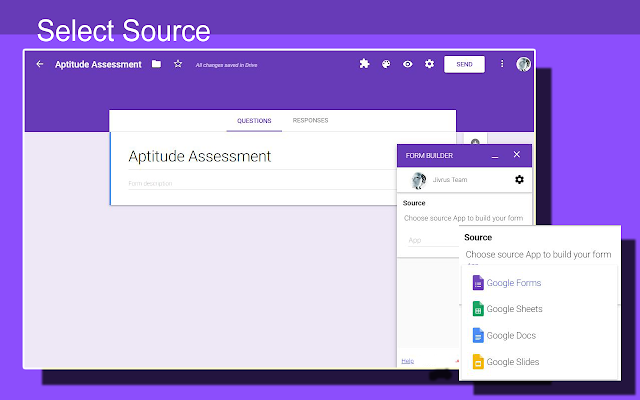This screenshot has height=400, width=640.
Task: Click the Jivrus Team name label
Action: [x=450, y=180]
